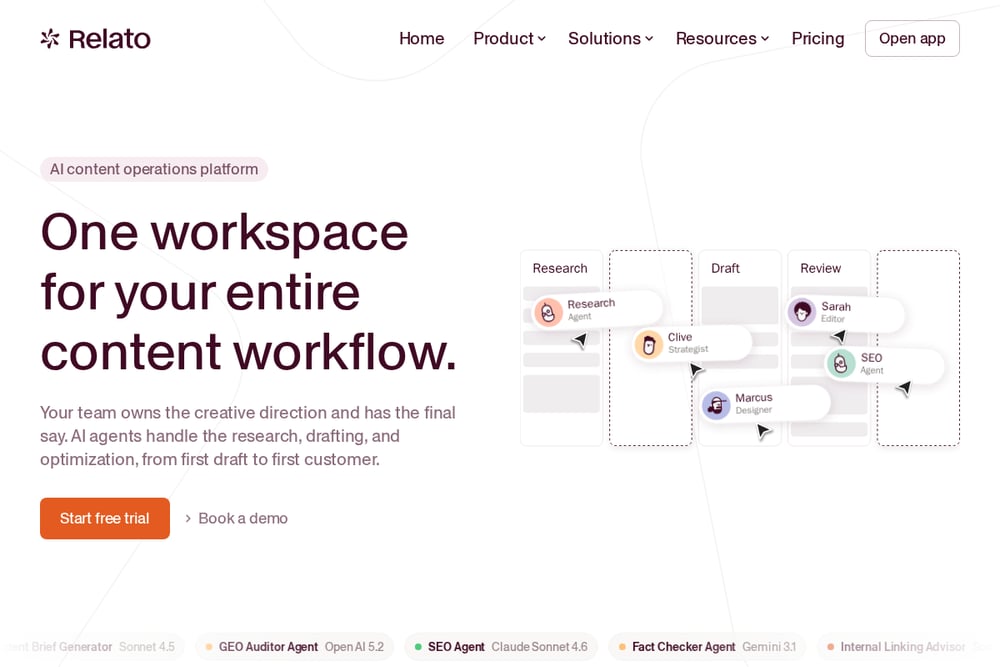Click the Marcus Designer avatar icon

coord(716,405)
